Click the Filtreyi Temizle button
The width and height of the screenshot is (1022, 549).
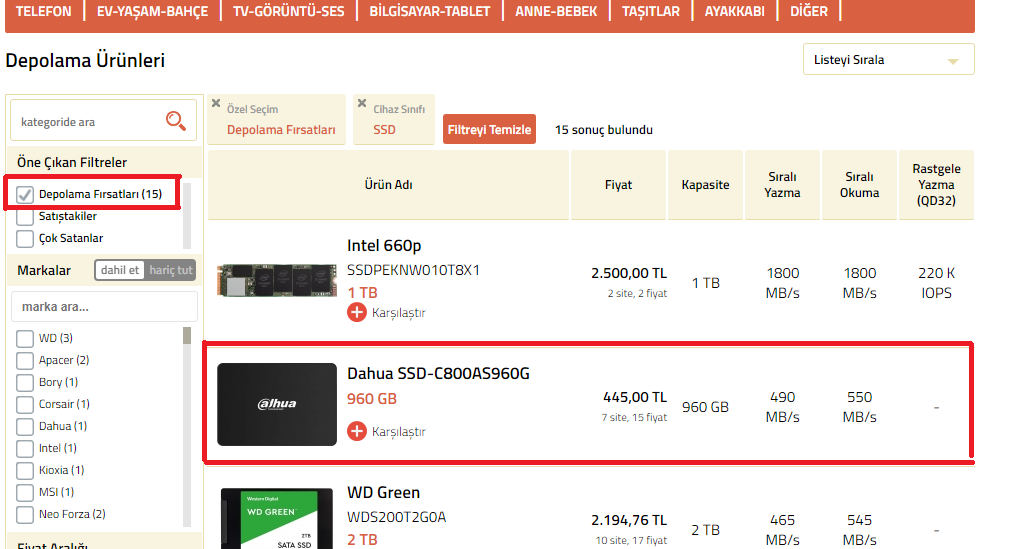click(489, 129)
